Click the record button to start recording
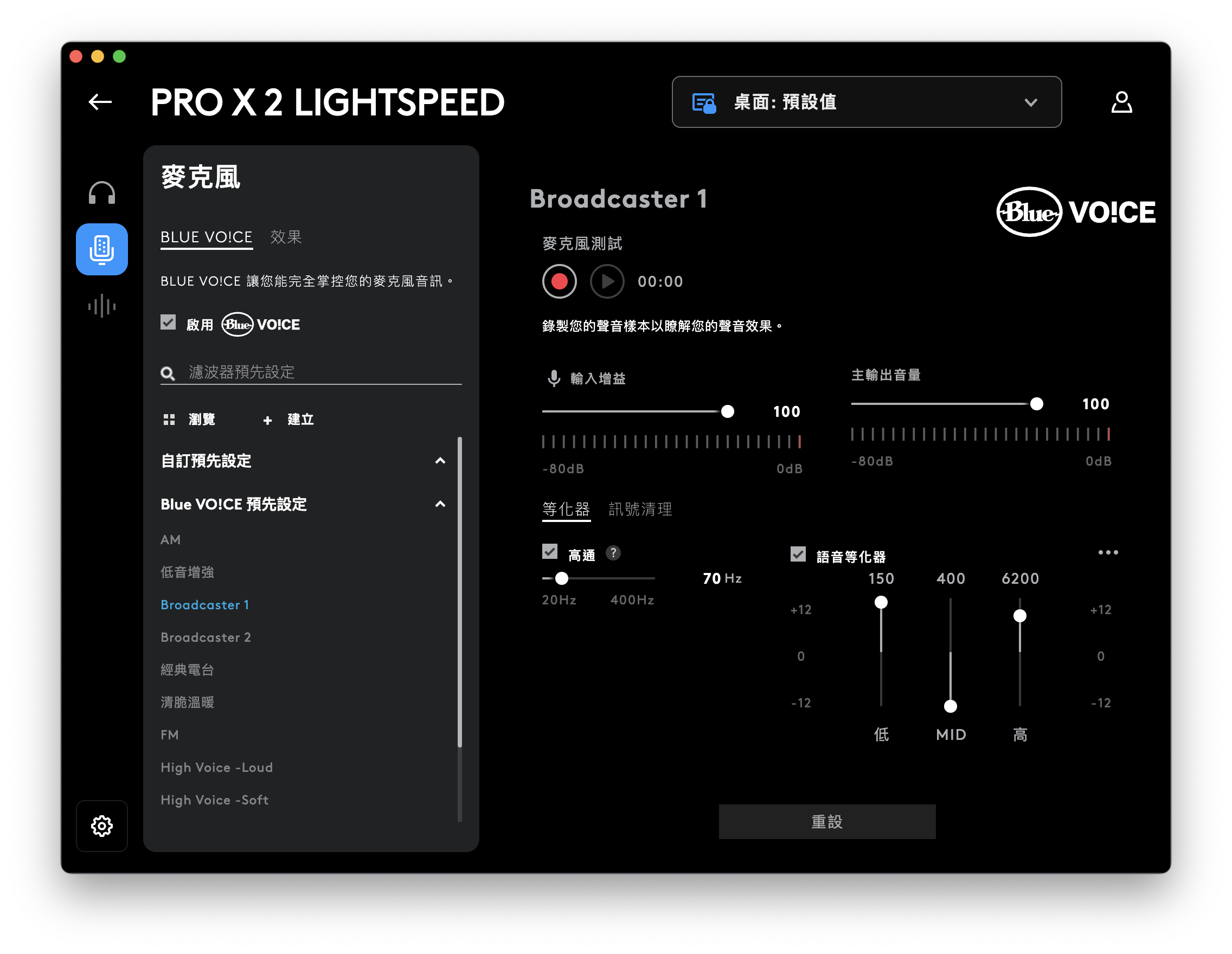Viewport: 1232px width, 954px height. 557,280
